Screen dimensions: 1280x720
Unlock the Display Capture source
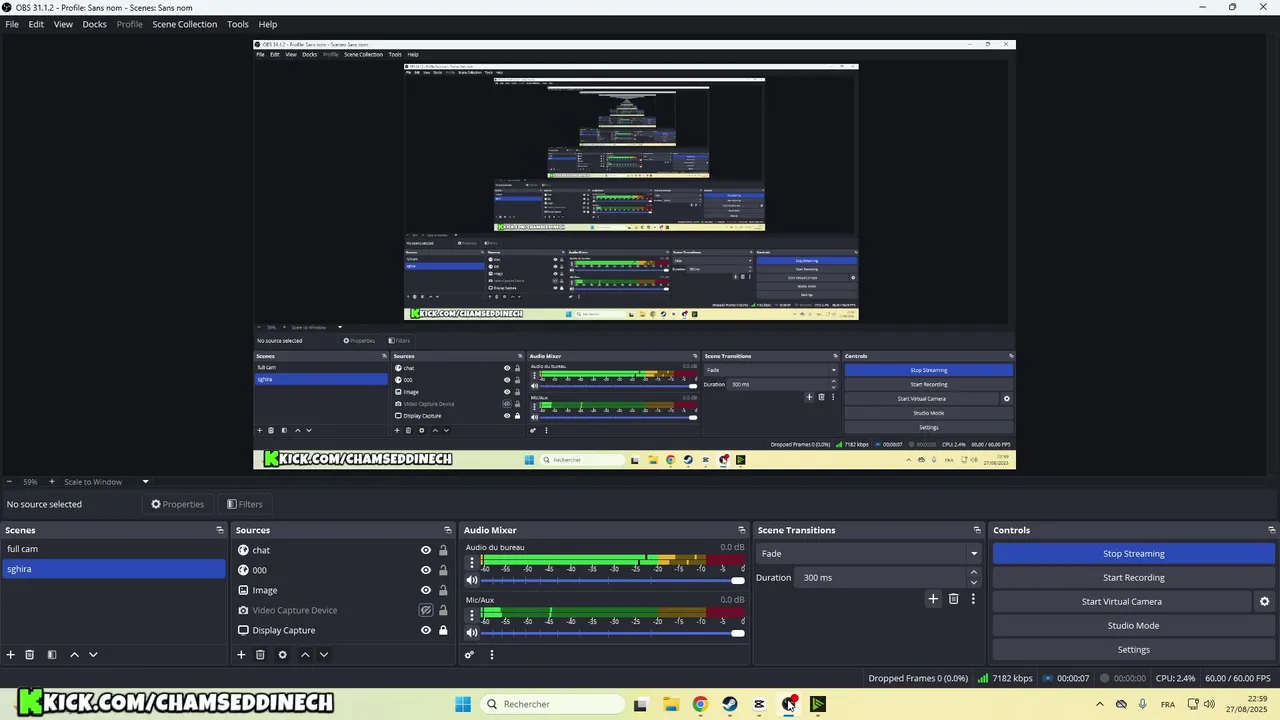[443, 630]
